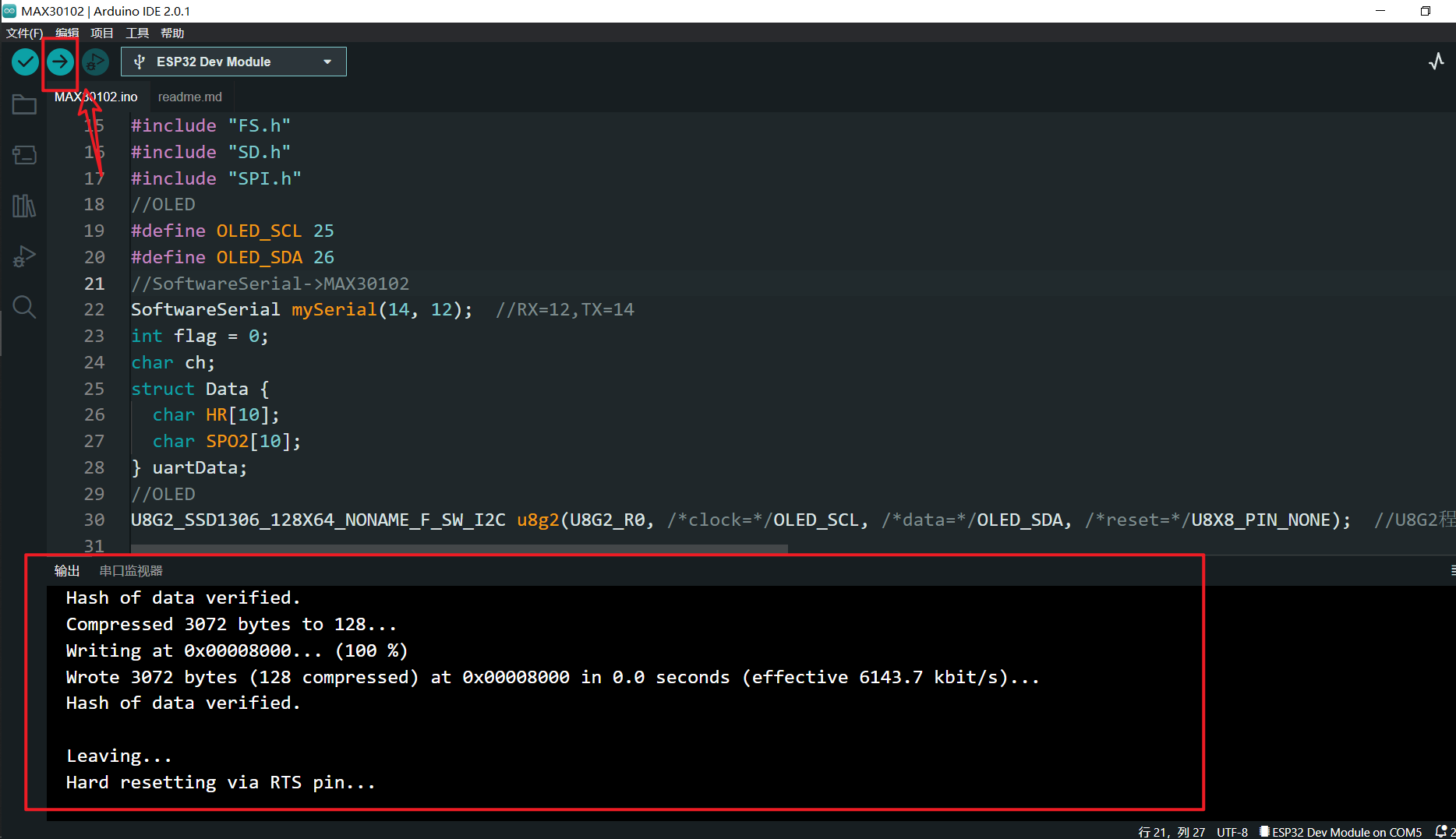Screen dimensions: 1456x839
Task: Click the UTF-8 encoding status entry
Action: (x=1232, y=832)
